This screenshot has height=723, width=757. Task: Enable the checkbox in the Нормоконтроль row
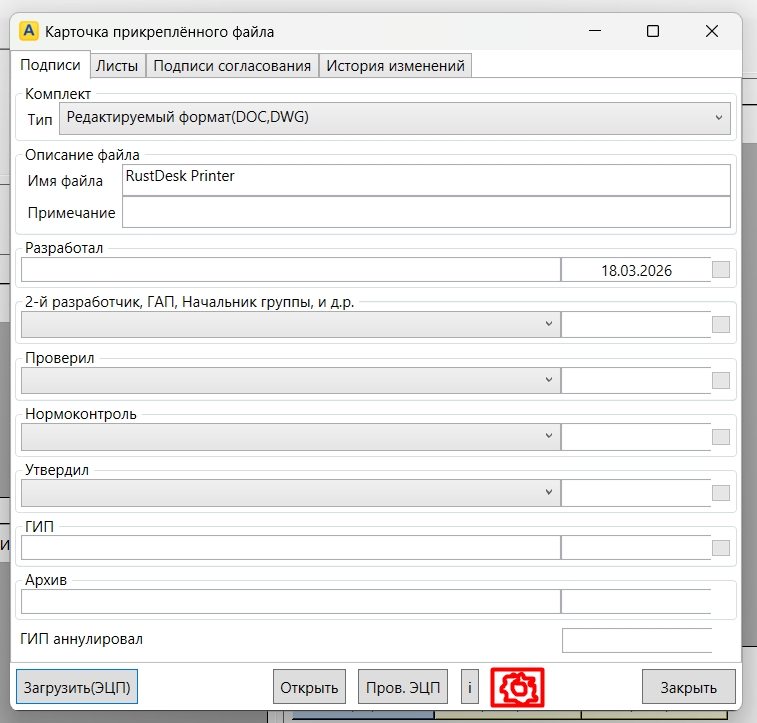tap(721, 437)
